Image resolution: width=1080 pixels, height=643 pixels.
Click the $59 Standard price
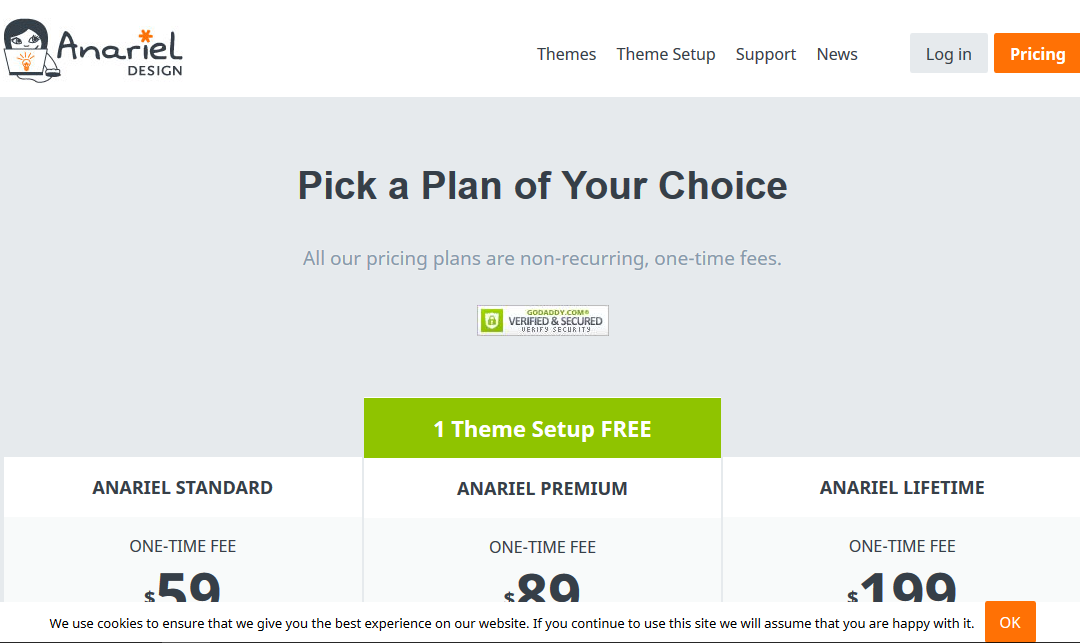(x=183, y=587)
